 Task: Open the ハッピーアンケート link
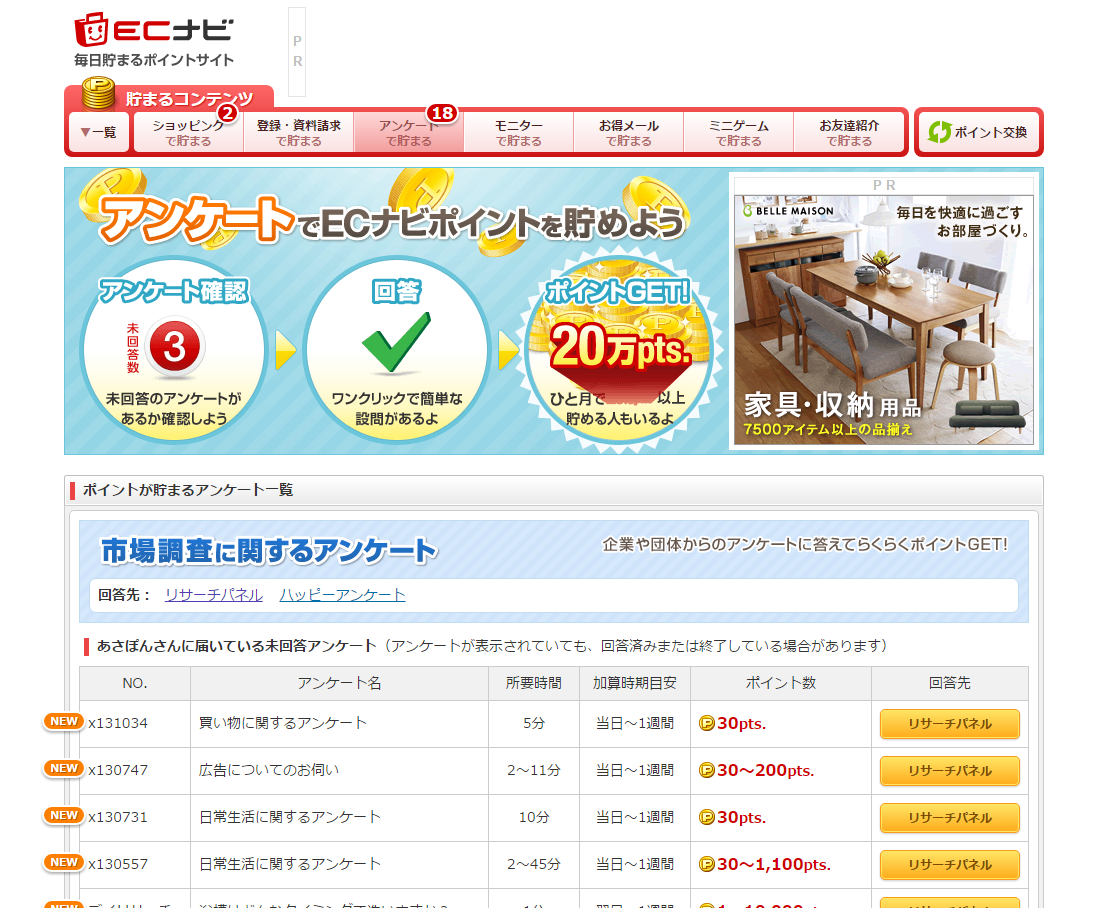[342, 595]
